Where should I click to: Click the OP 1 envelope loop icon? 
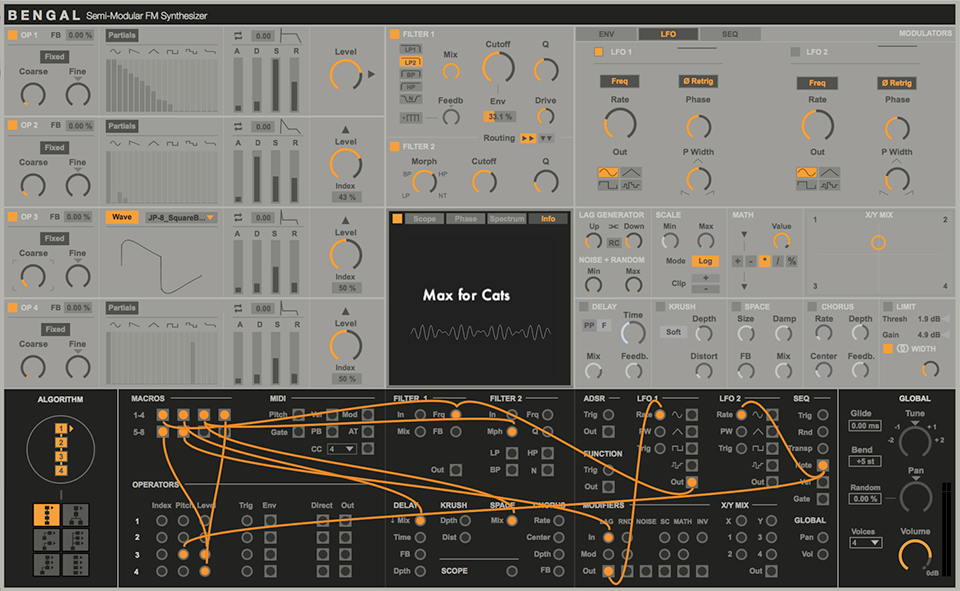click(239, 36)
